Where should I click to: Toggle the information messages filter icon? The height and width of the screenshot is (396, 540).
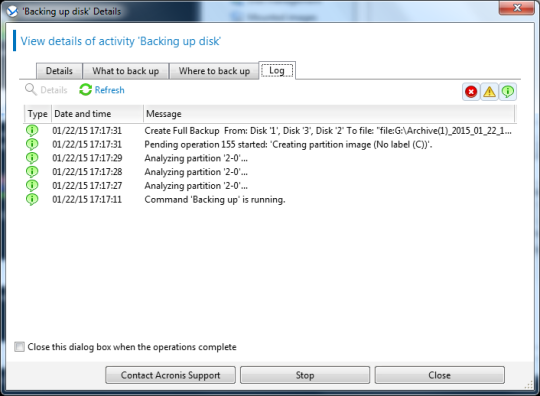coord(508,92)
